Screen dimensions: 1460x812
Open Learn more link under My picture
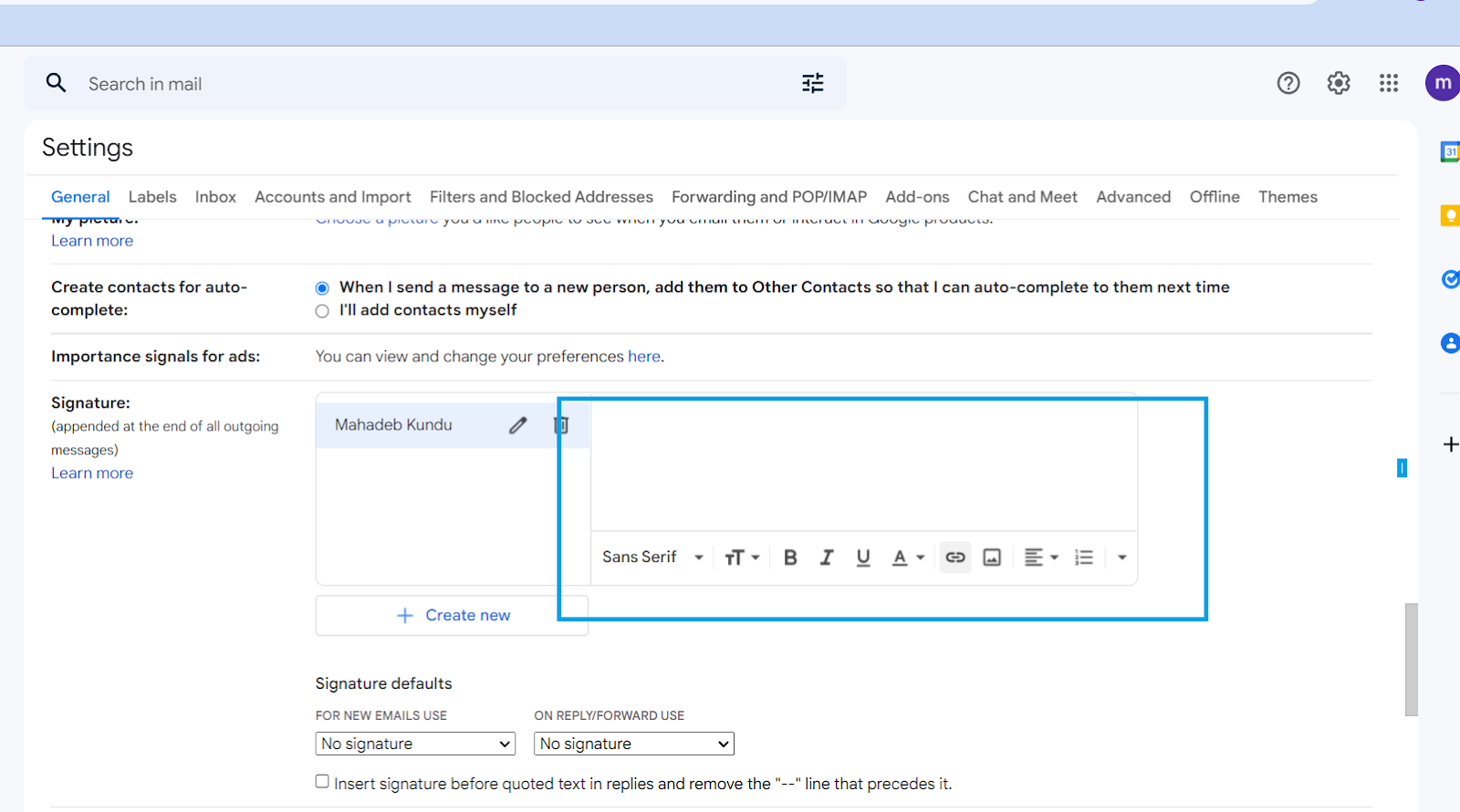click(x=92, y=241)
